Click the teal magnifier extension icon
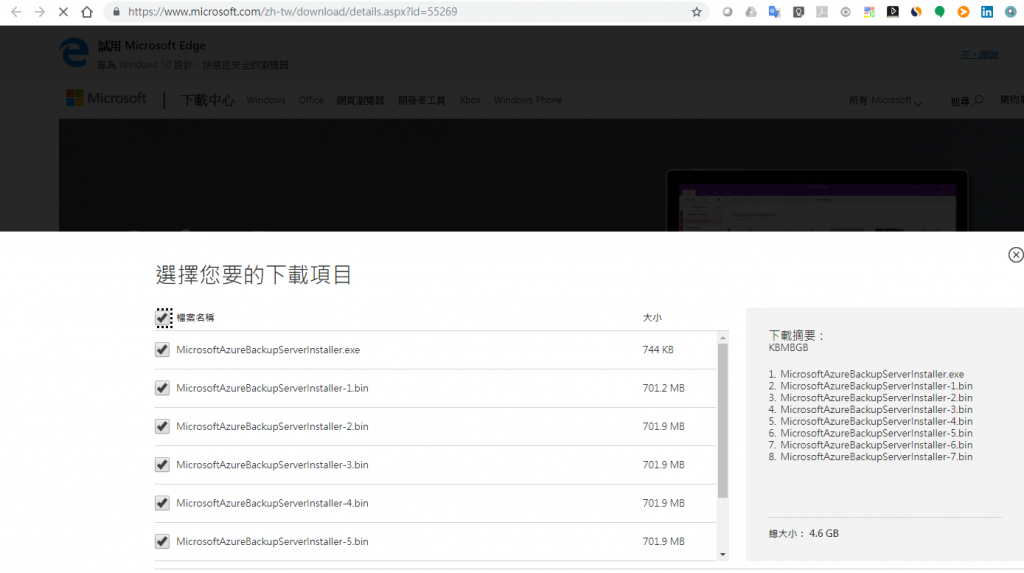Image resolution: width=1024 pixels, height=573 pixels. tap(1010, 12)
